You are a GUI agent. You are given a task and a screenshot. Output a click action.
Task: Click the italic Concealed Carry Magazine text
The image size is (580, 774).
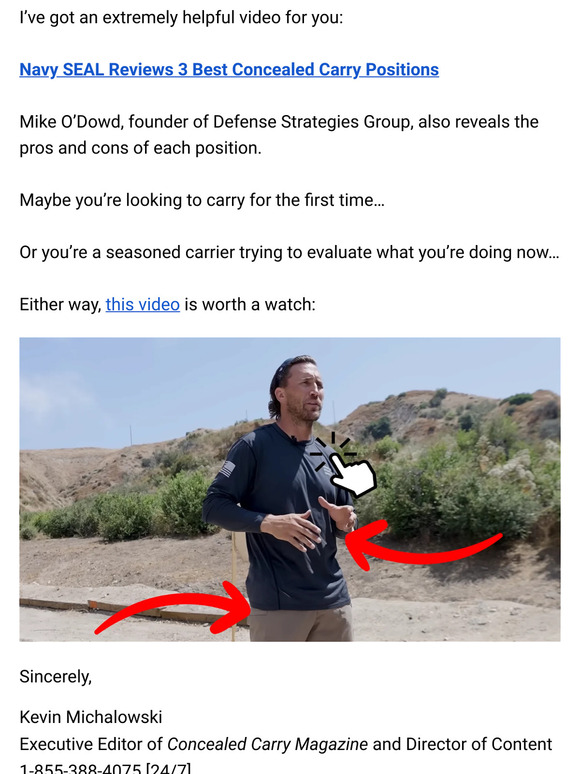point(267,744)
